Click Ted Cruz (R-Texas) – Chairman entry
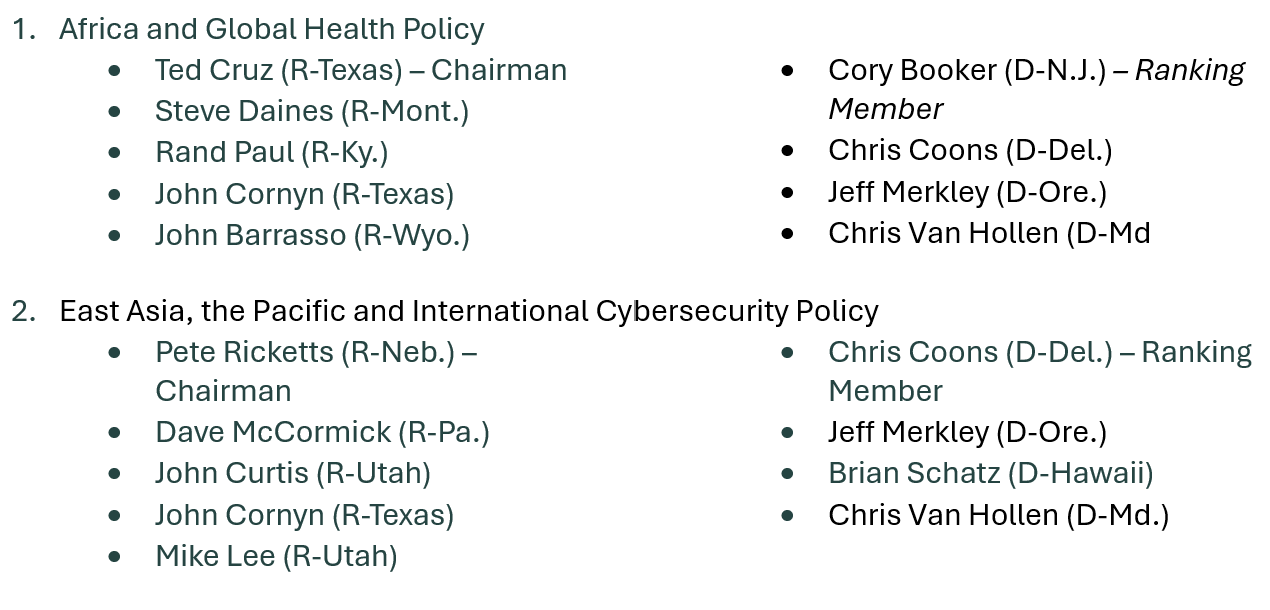The height and width of the screenshot is (610, 1270). pyautogui.click(x=361, y=70)
